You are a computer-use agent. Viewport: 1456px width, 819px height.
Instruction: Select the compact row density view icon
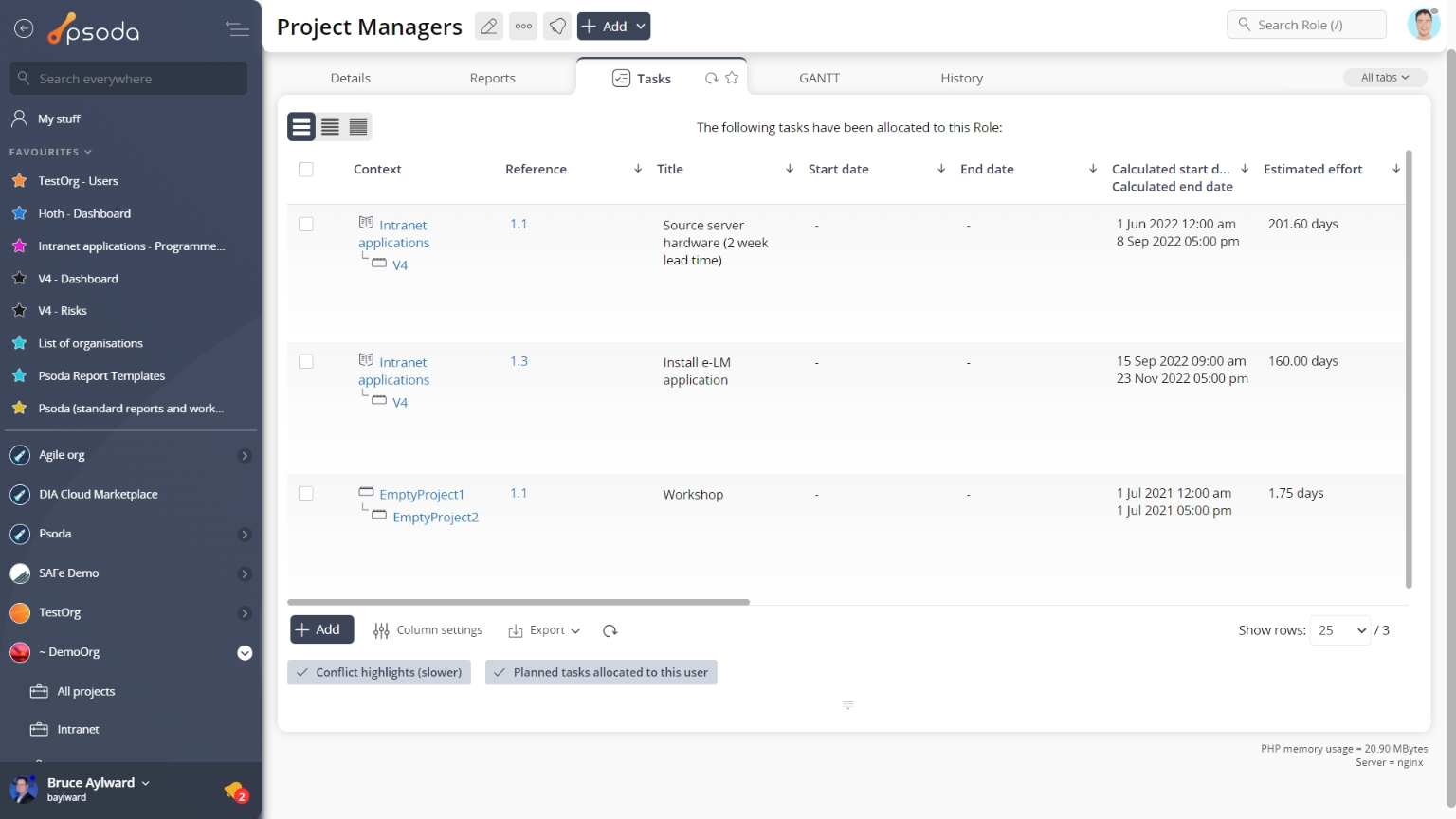coord(358,127)
